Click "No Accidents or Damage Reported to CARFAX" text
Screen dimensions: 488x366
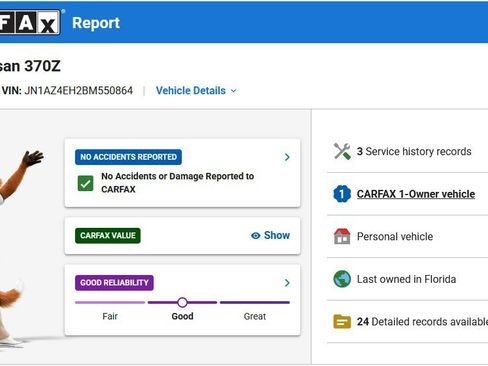[178, 183]
